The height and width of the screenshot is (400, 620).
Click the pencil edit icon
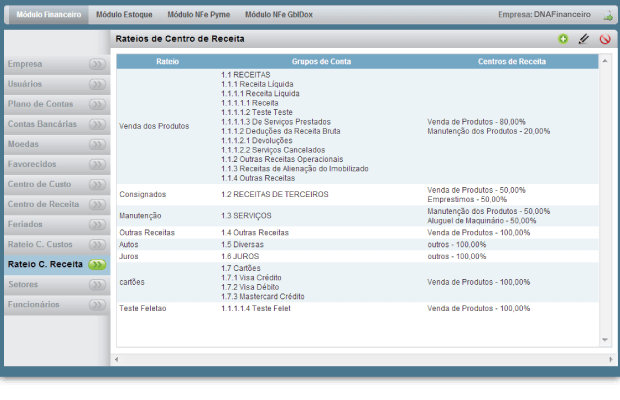(584, 39)
